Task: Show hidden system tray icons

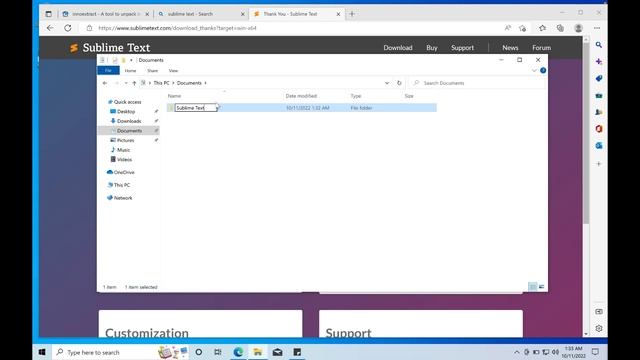Action: (516, 352)
